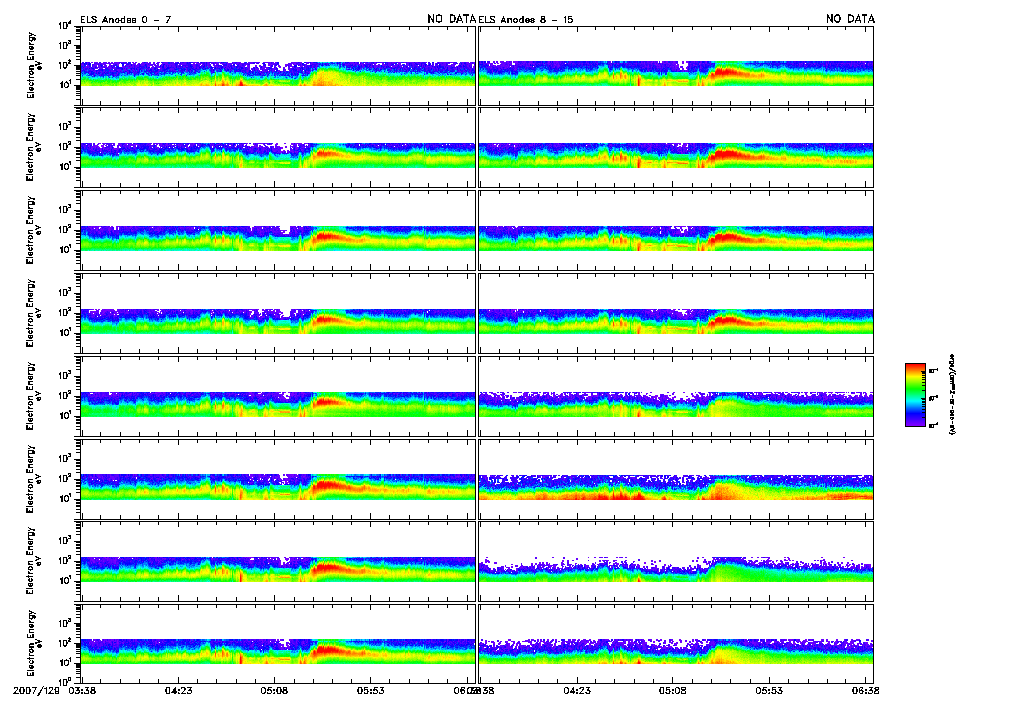Click the bottom spectrogram in Anodes 8-15 column

[676, 643]
